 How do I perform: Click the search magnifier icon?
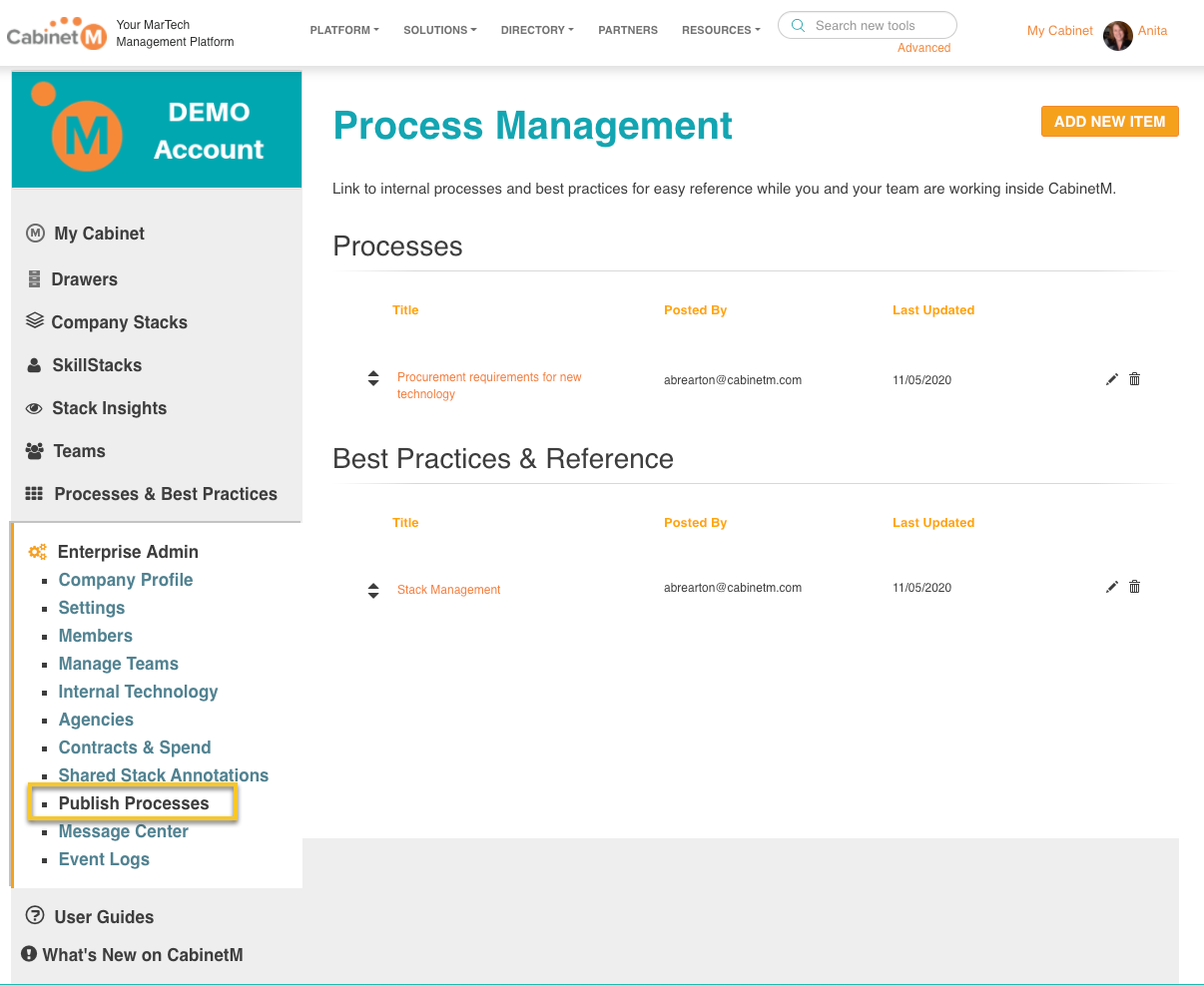pyautogui.click(x=798, y=26)
